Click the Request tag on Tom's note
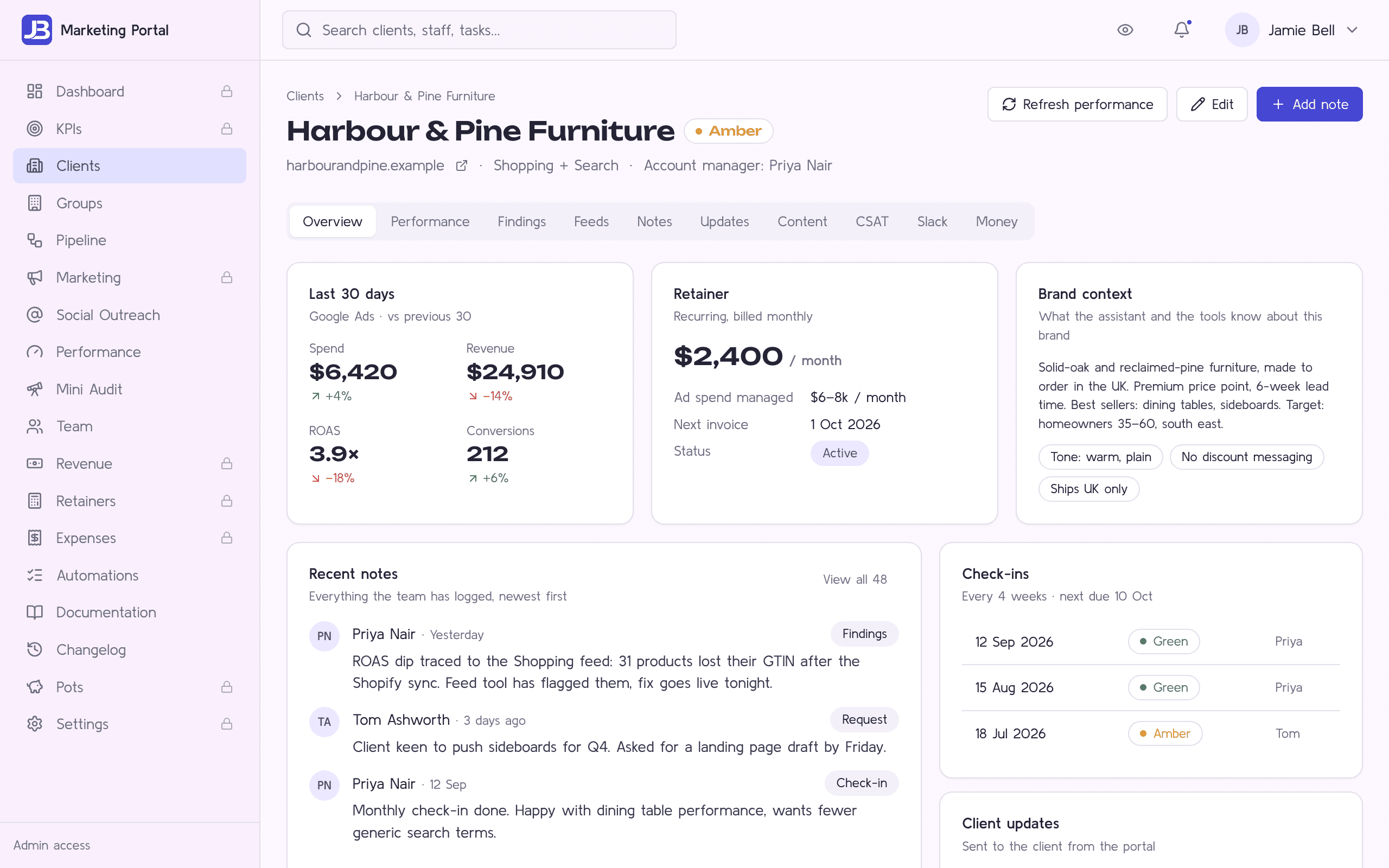 (x=864, y=719)
